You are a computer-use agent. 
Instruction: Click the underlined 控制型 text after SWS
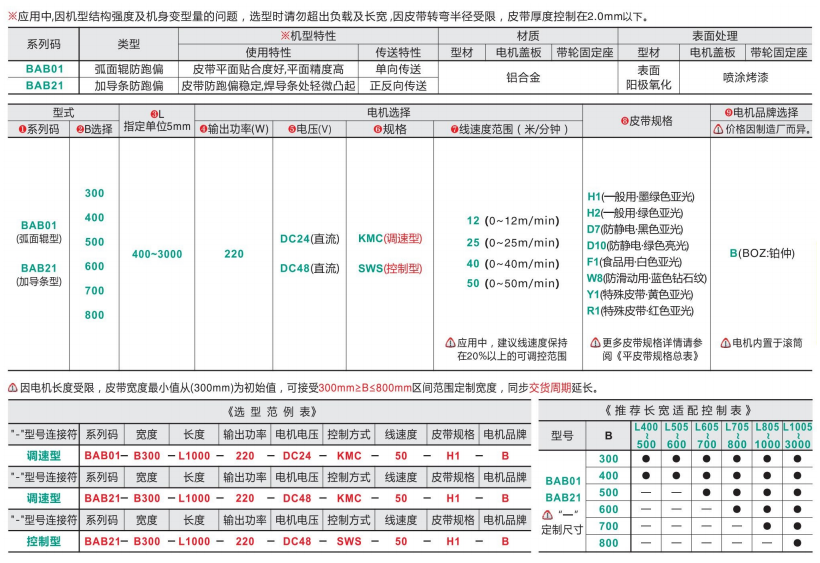(x=404, y=268)
